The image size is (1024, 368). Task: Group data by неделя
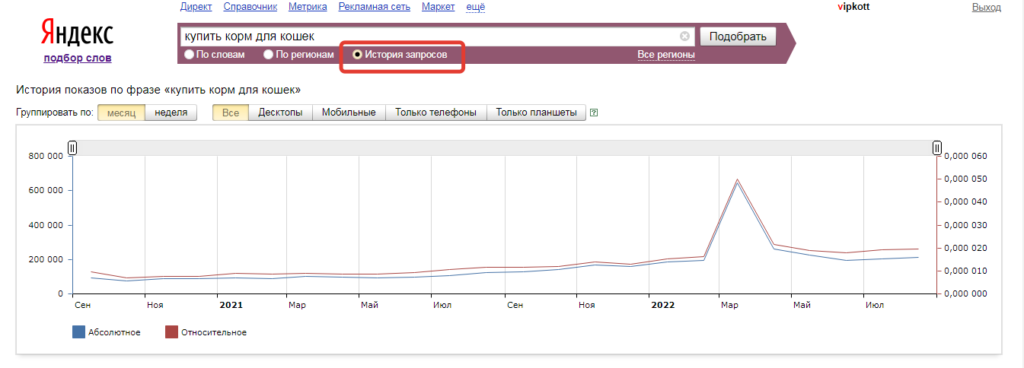(x=170, y=113)
